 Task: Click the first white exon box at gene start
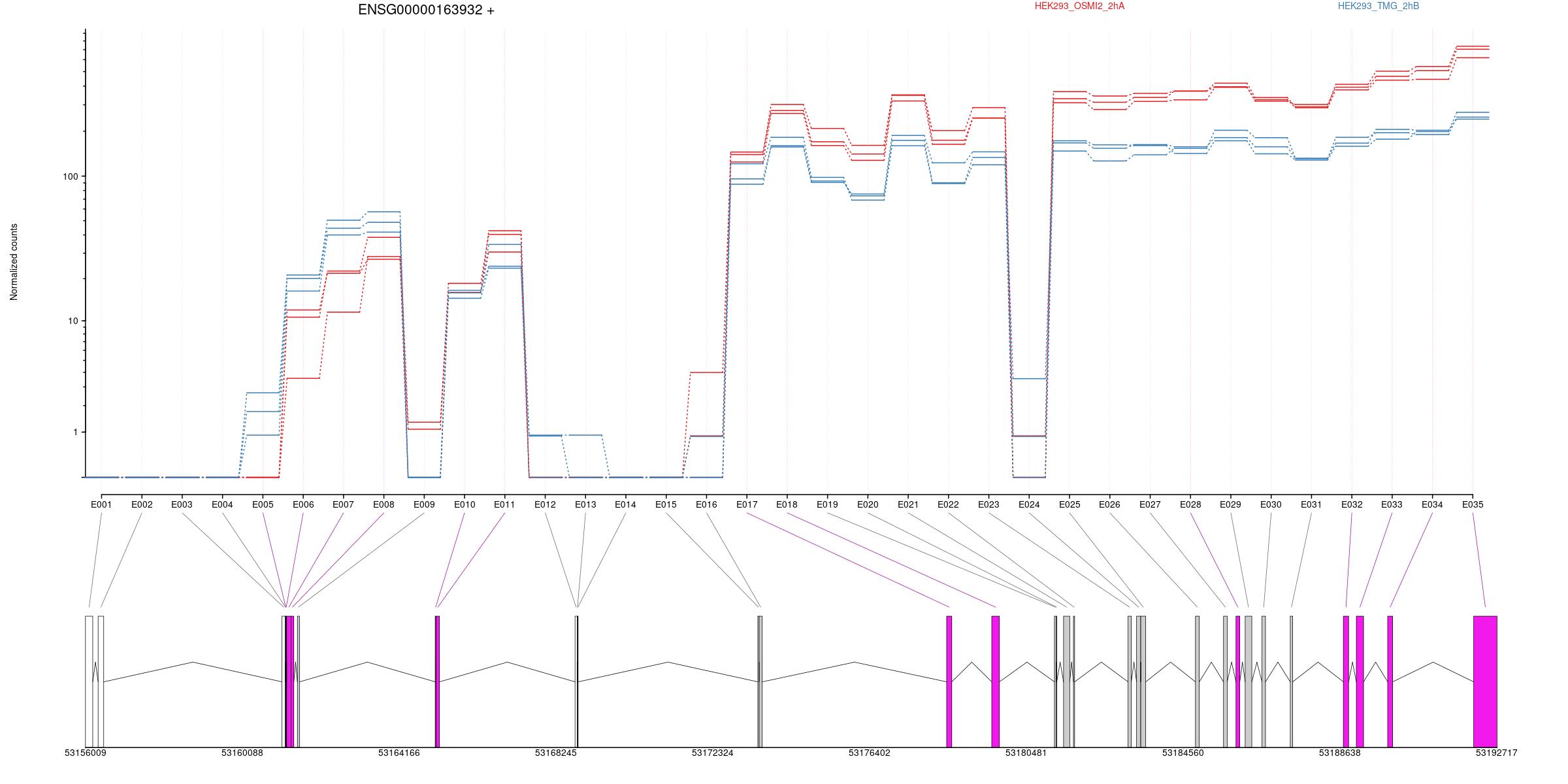(x=89, y=681)
